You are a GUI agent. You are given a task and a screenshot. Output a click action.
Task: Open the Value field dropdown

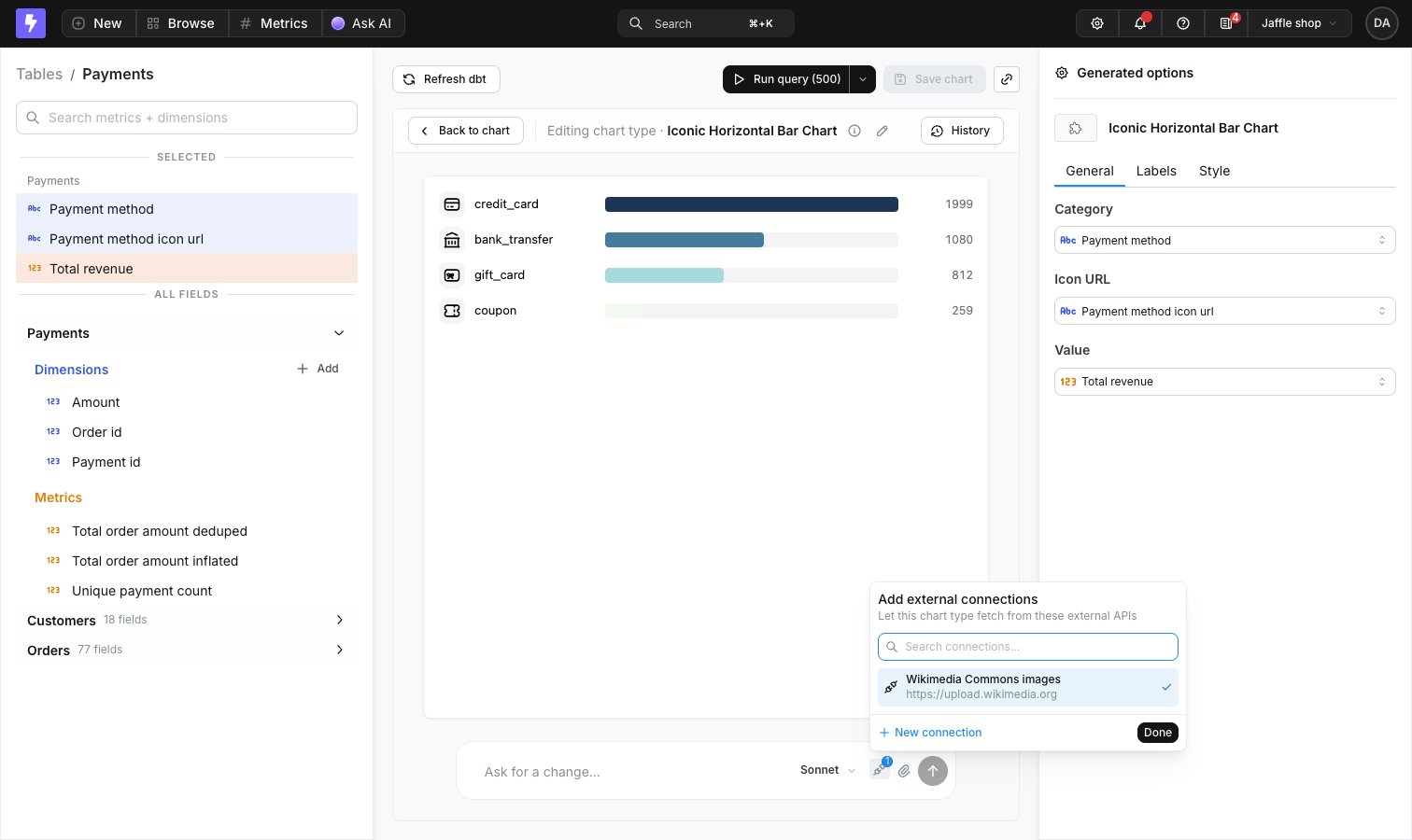1225,382
